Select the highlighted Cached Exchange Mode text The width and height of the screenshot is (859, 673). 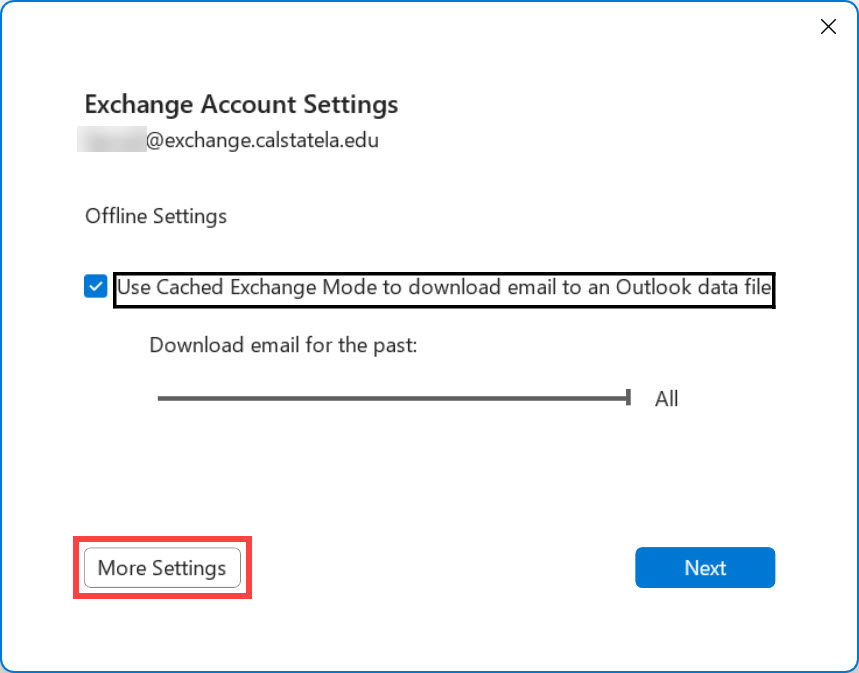coord(444,289)
